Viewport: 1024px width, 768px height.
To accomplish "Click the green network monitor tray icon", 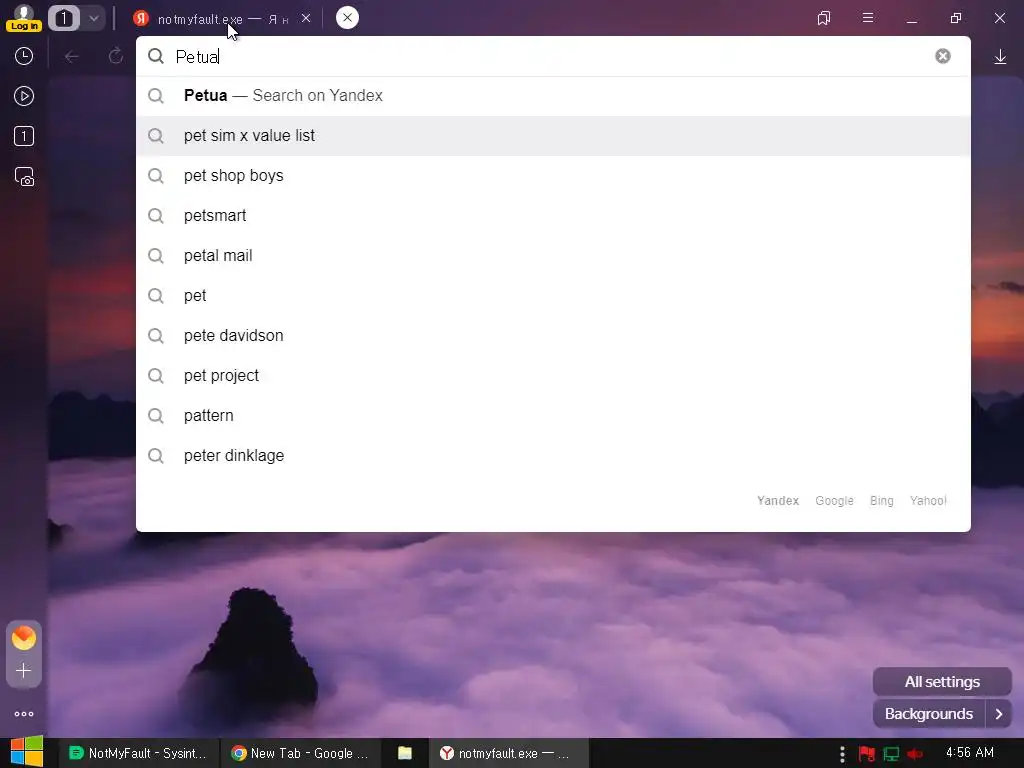I will 891,754.
